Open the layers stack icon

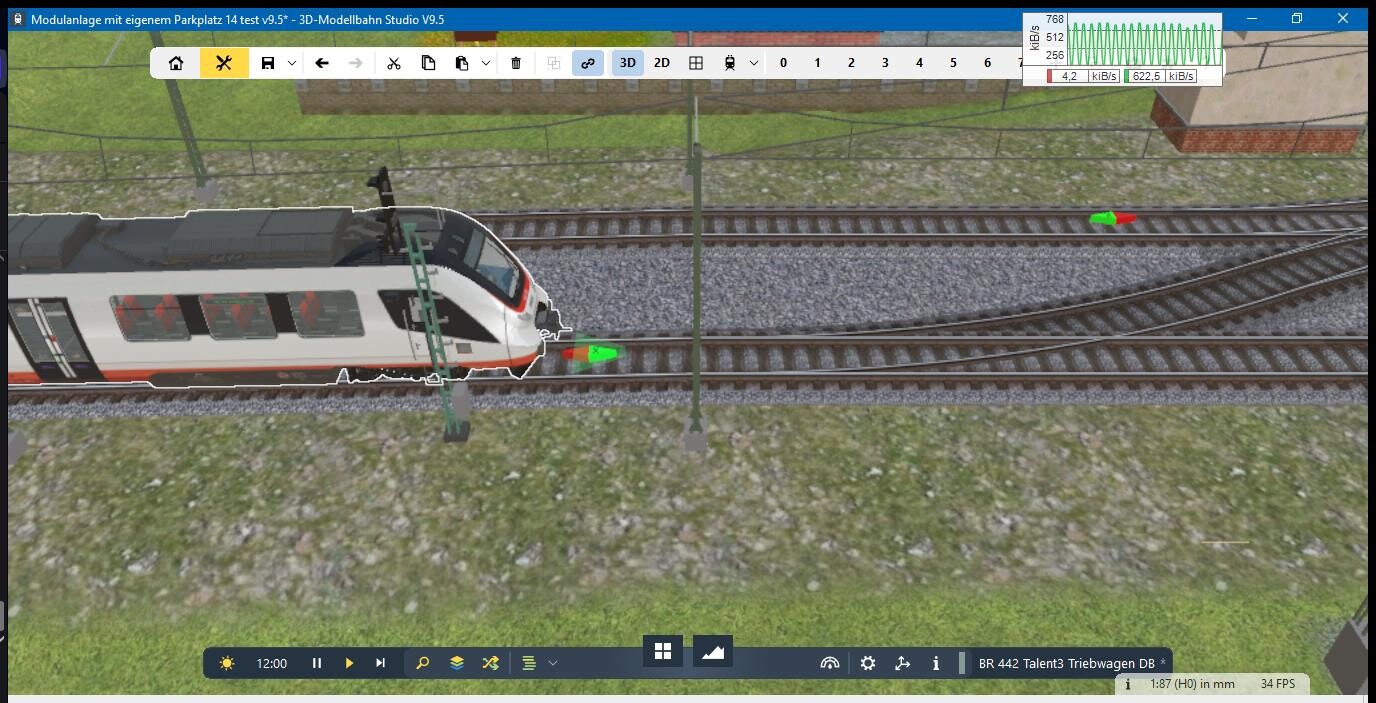pyautogui.click(x=457, y=663)
